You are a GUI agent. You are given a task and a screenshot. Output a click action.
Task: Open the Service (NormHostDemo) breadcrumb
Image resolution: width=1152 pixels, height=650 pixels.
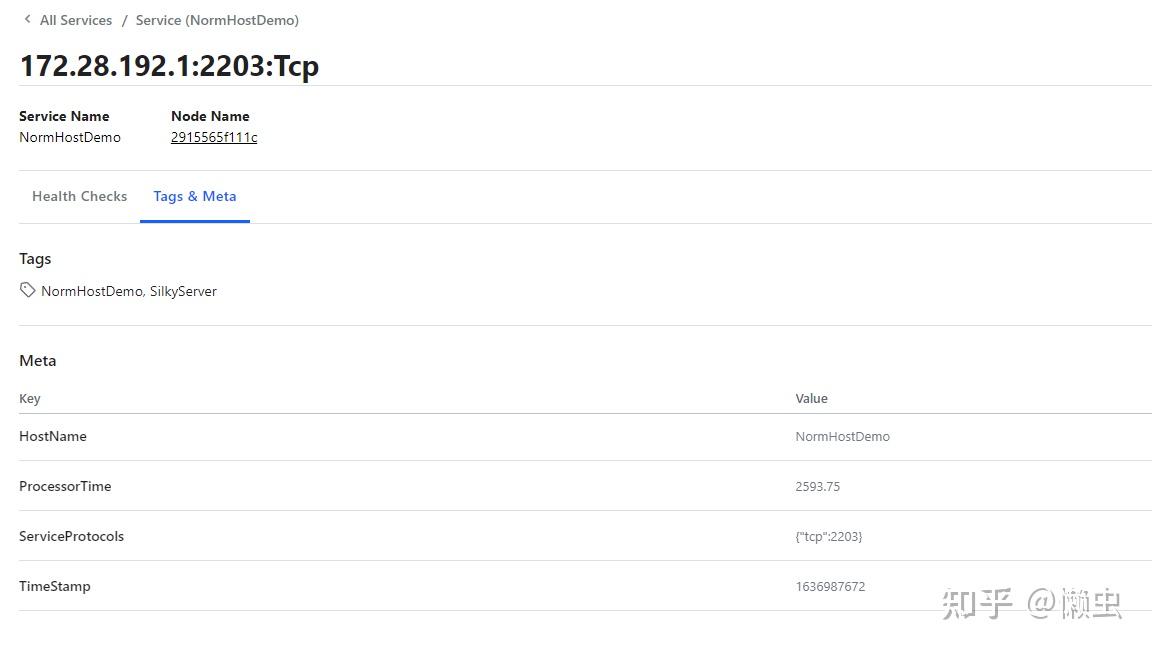[217, 20]
